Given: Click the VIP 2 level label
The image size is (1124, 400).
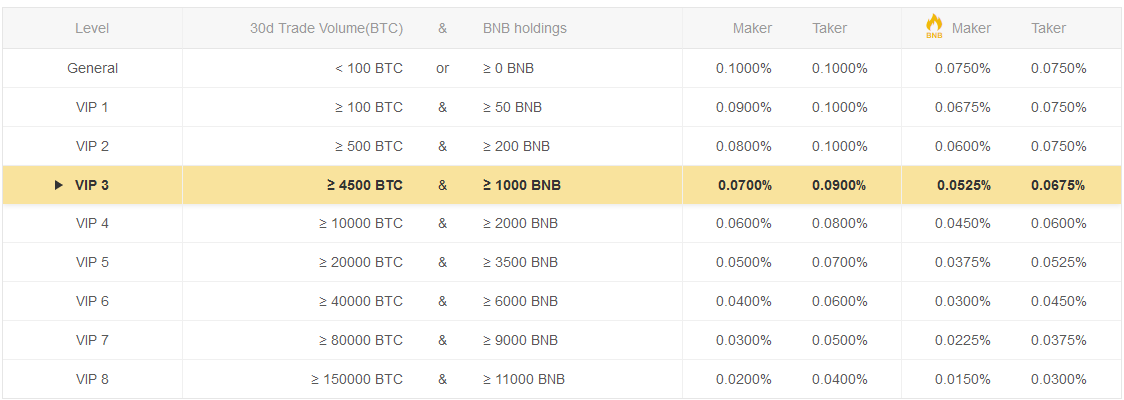Looking at the screenshot, I should pos(92,146).
